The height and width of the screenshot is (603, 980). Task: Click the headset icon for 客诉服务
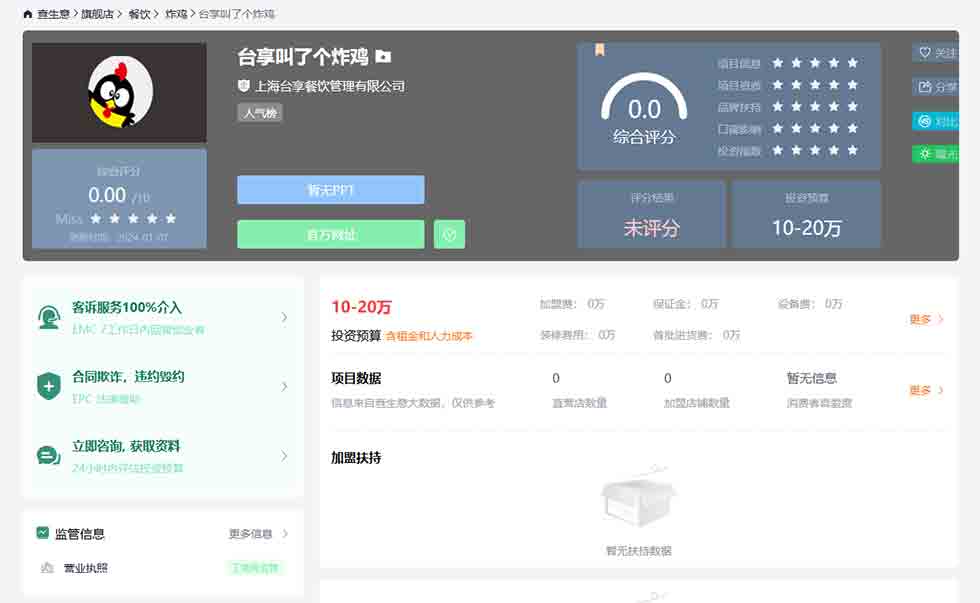[48, 317]
